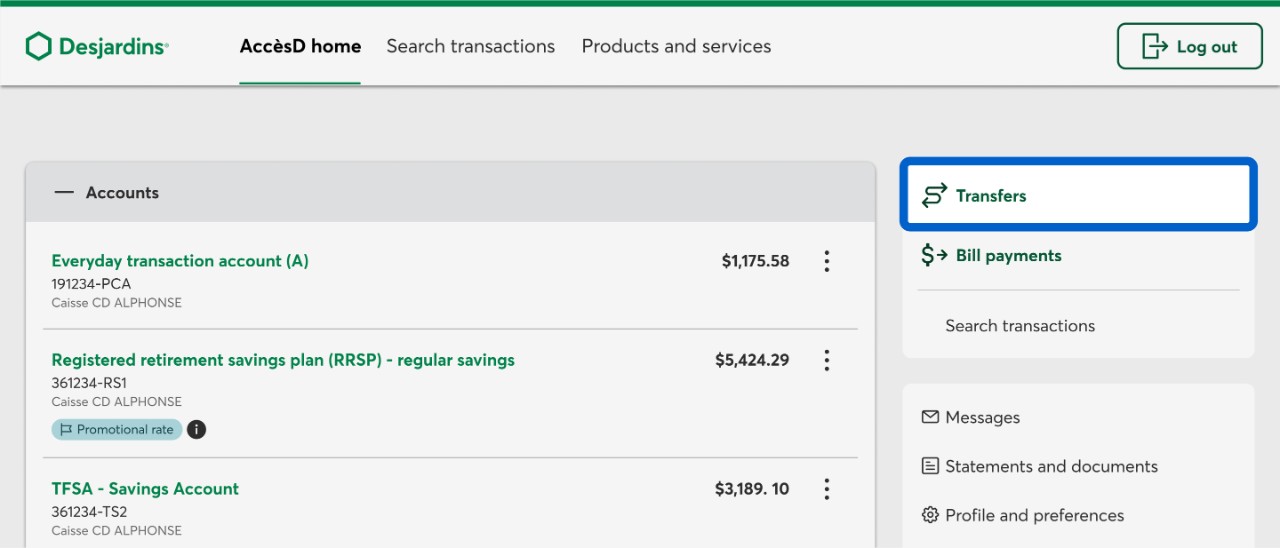Click the Log out door icon
The height and width of the screenshot is (548, 1280).
1155,46
